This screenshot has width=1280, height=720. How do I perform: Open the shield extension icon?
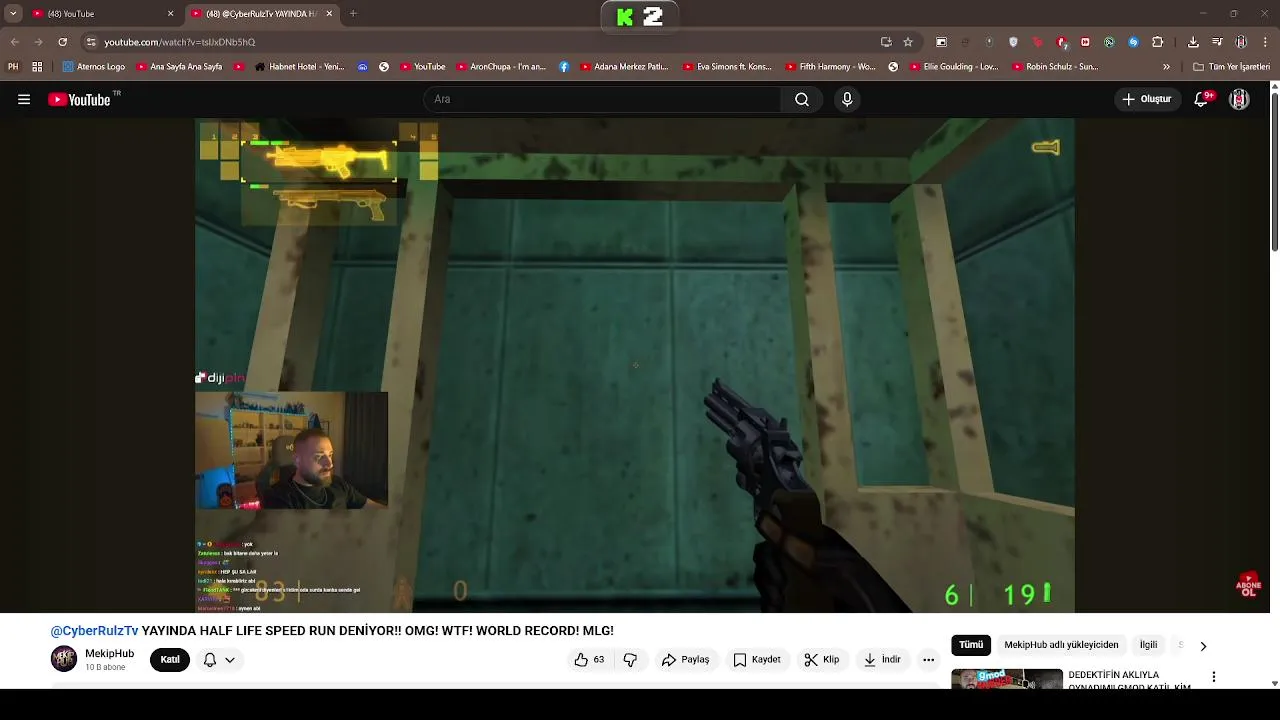1013,42
